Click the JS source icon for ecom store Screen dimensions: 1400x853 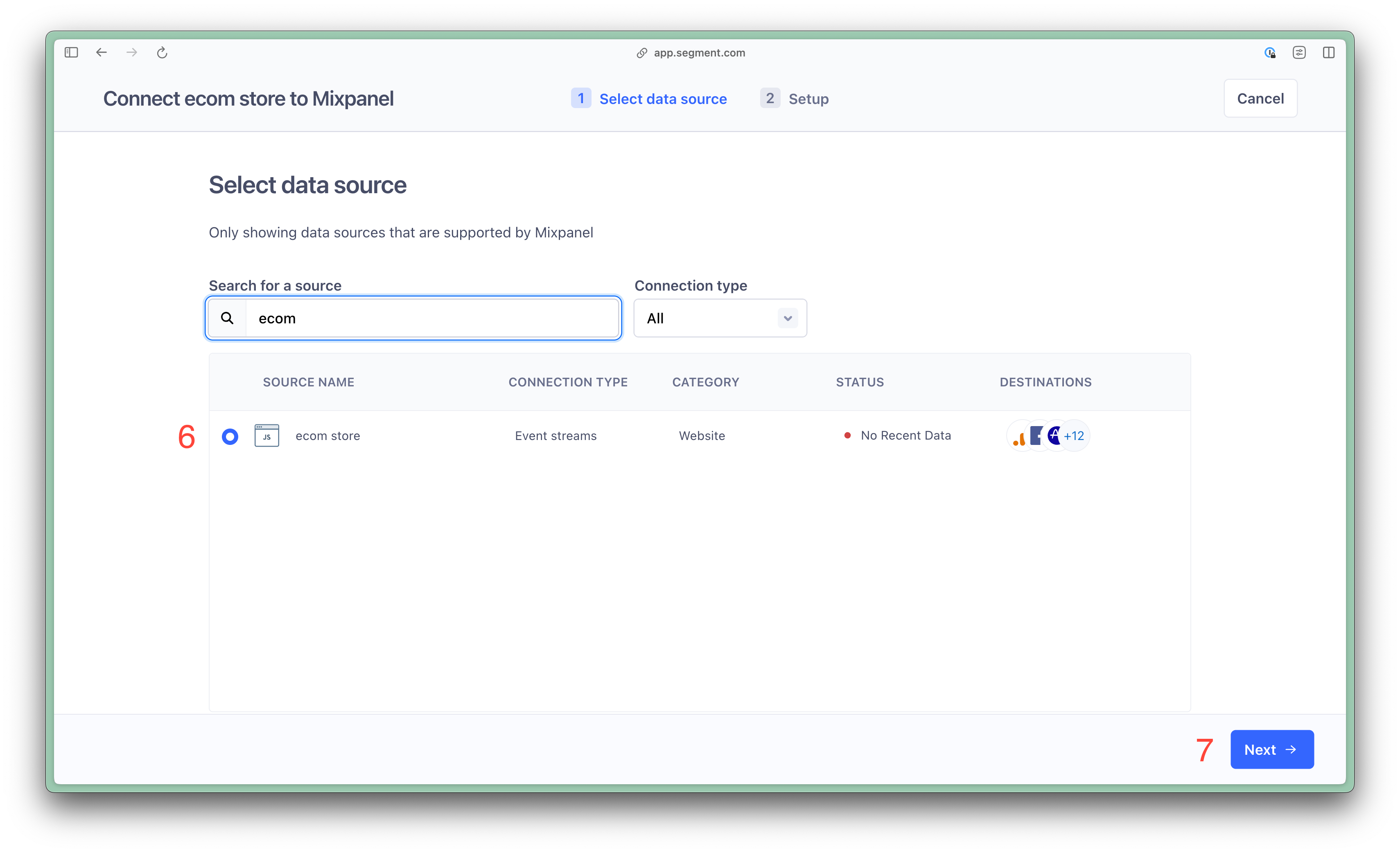pyautogui.click(x=266, y=436)
